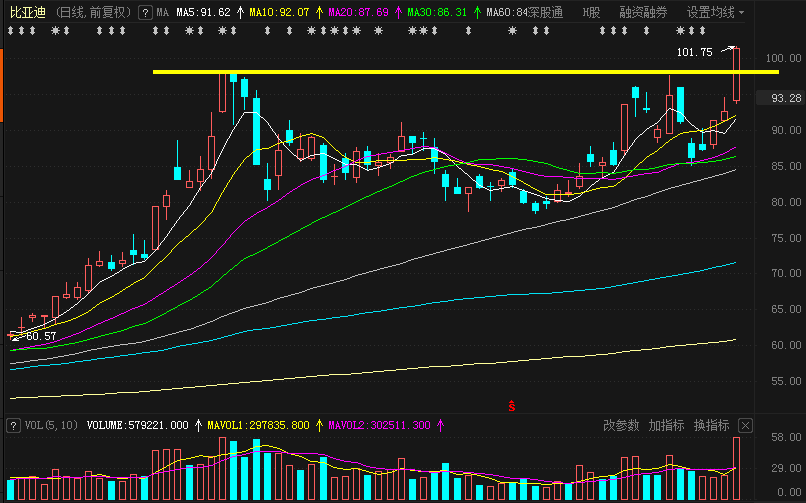Click 加指标 to add an indicator

click(666, 425)
